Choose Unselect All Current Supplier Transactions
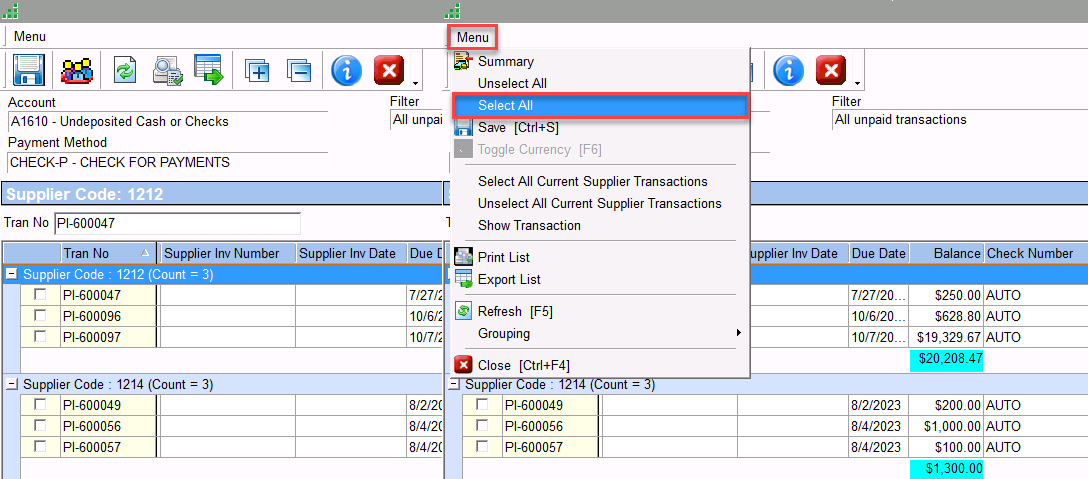The height and width of the screenshot is (479, 1088). (599, 204)
